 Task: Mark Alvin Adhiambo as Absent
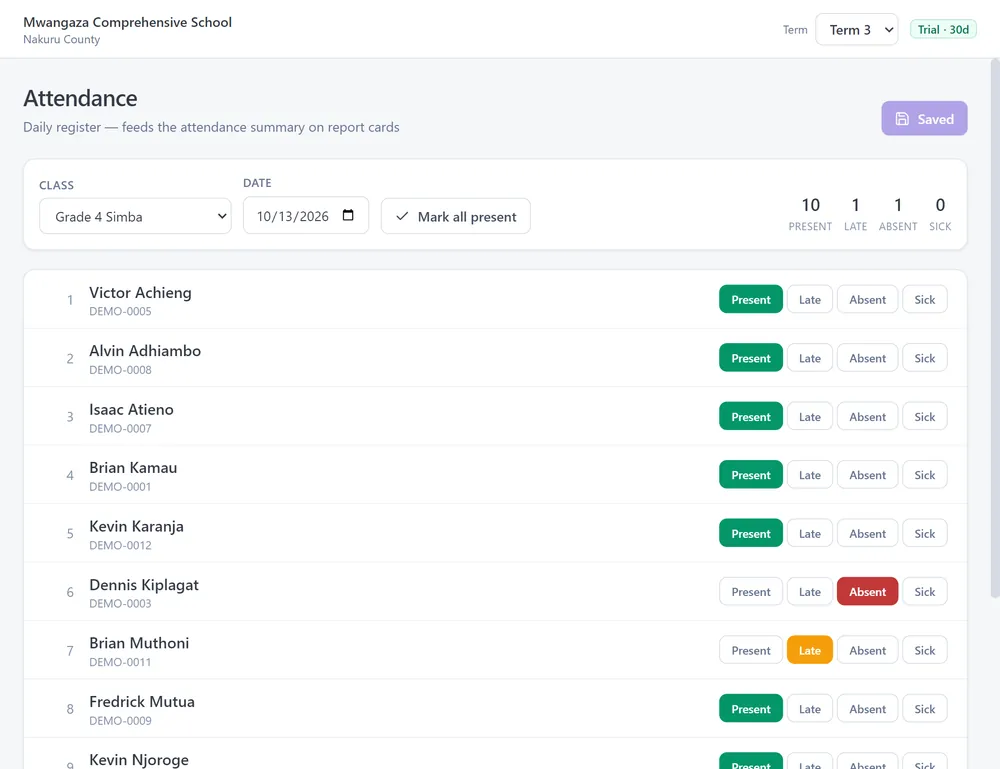pos(867,358)
